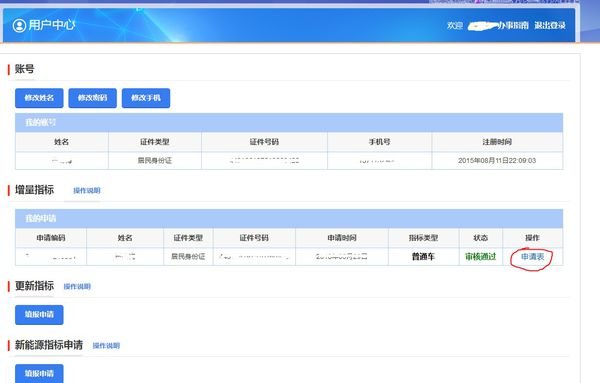Click the 我的申请 table header bar
The width and height of the screenshot is (600, 383).
[x=289, y=218]
